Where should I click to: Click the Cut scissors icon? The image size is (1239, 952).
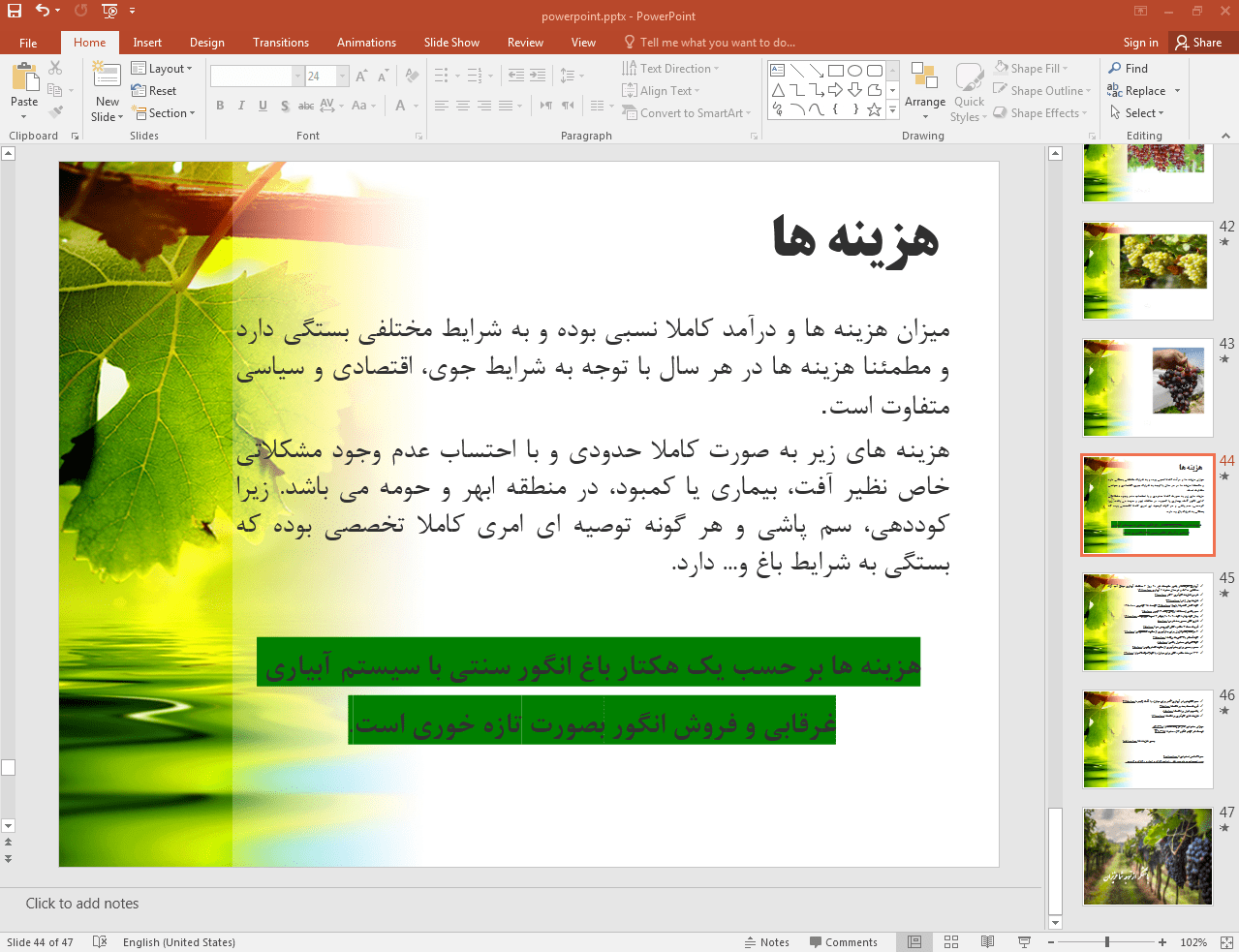click(x=55, y=68)
